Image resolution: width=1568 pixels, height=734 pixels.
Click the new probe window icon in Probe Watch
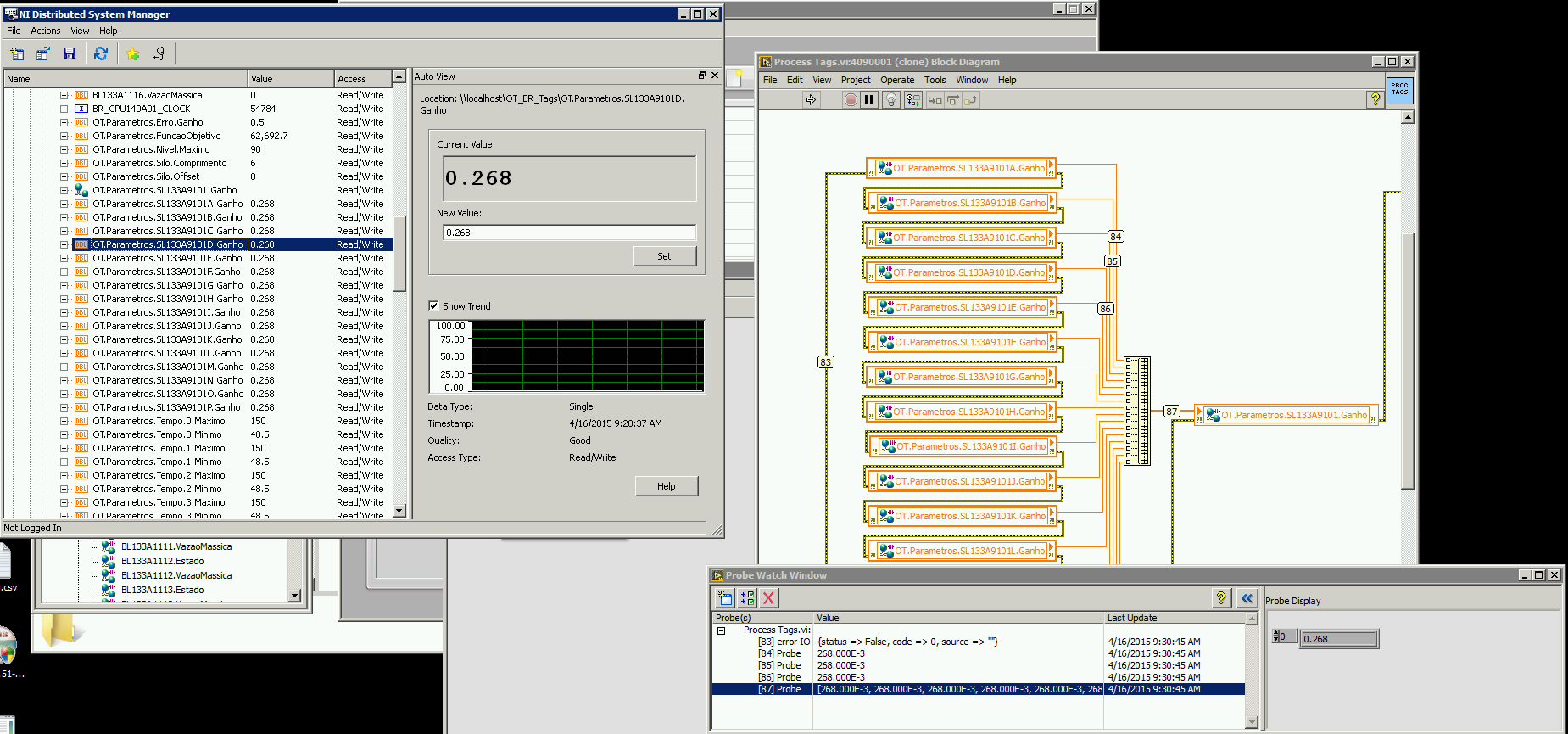[x=725, y=597]
